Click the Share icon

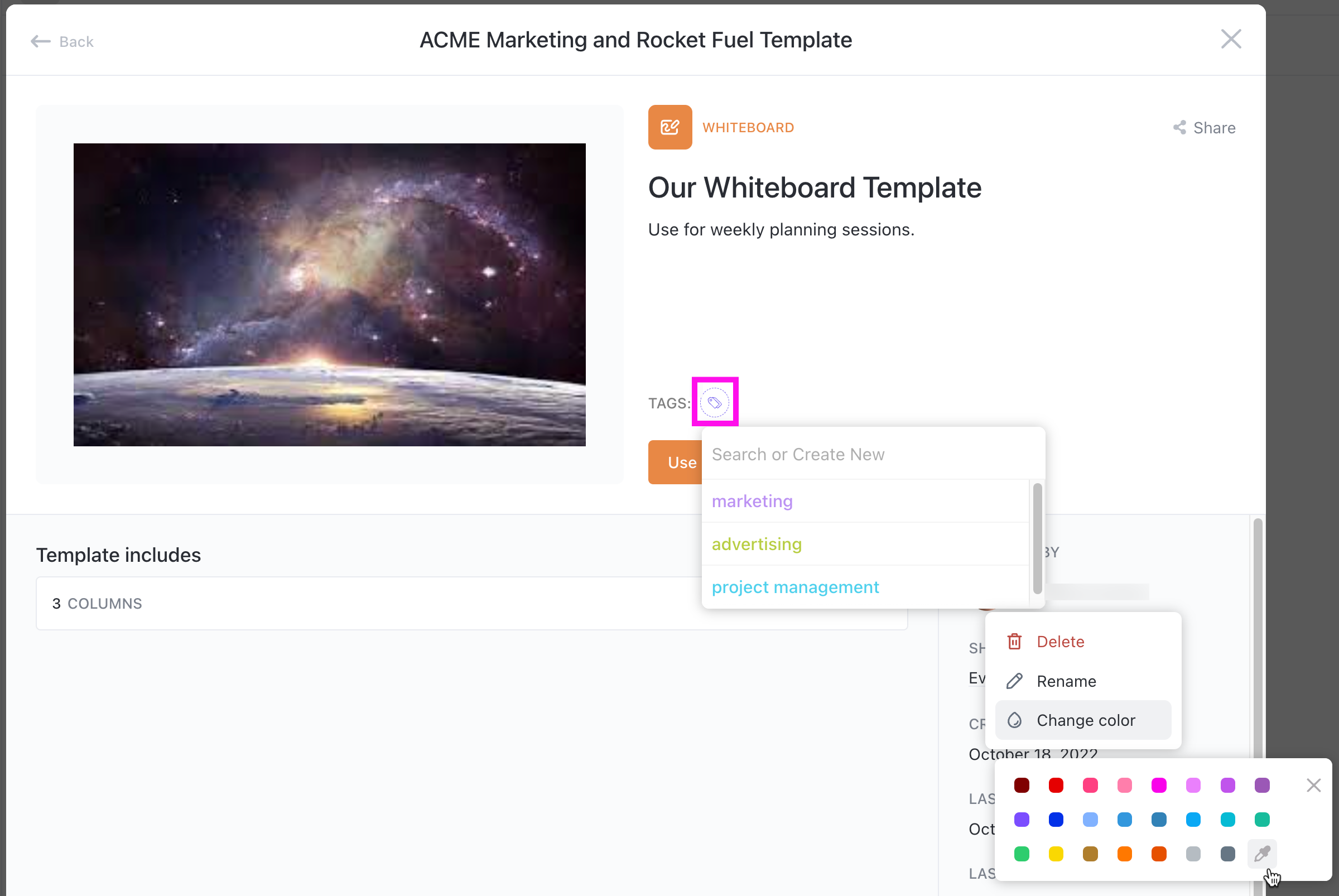[1180, 127]
